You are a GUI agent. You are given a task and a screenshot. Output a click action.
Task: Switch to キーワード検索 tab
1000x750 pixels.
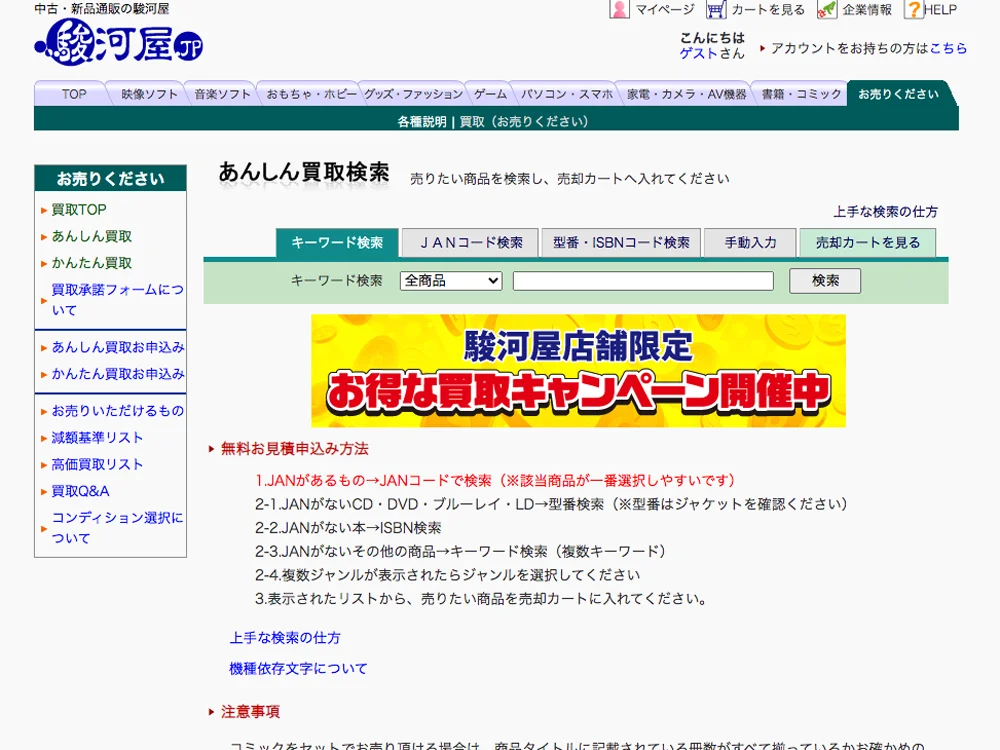[337, 243]
